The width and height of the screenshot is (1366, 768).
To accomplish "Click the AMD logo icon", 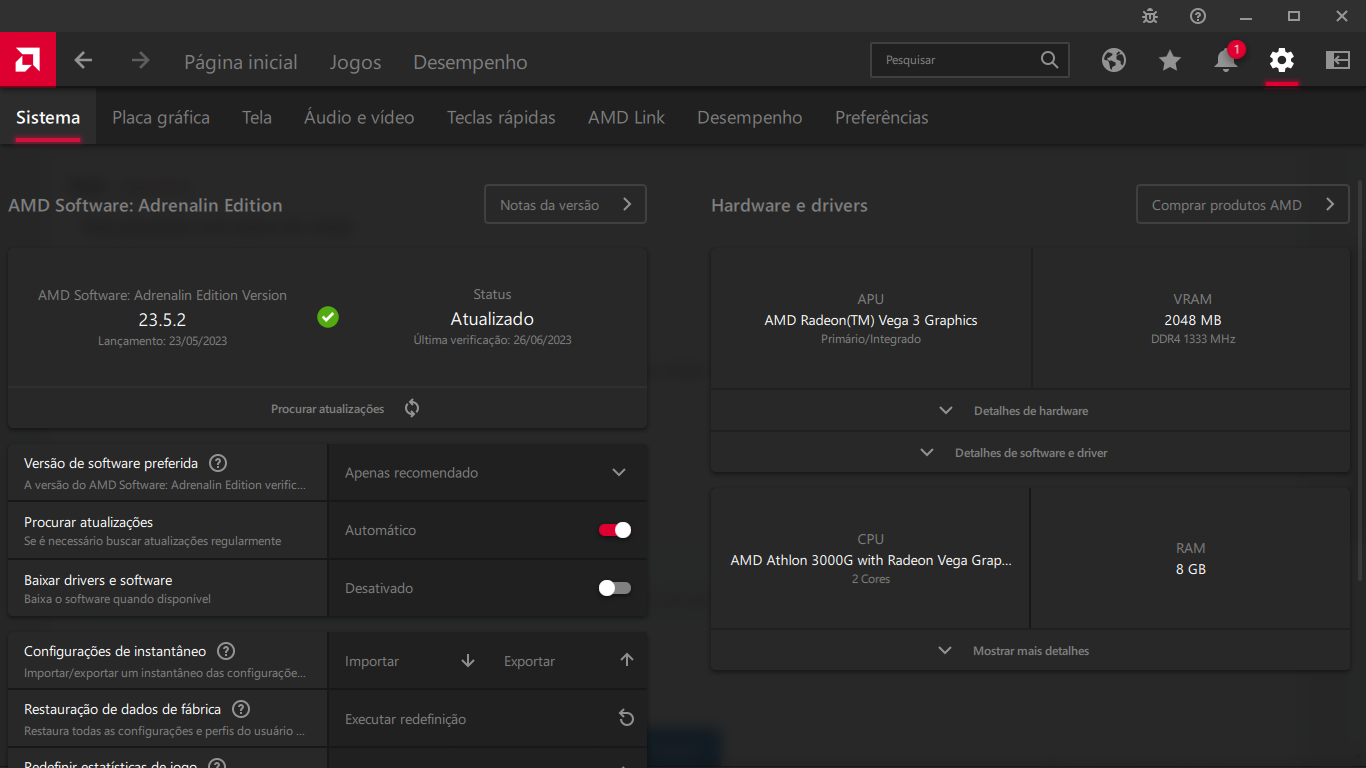I will 28,60.
